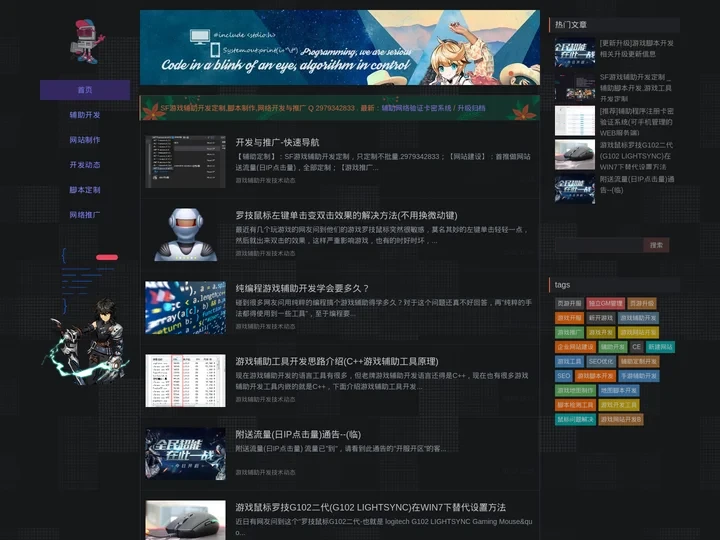
Task: Select the 游戏推广 tag
Action: (569, 332)
